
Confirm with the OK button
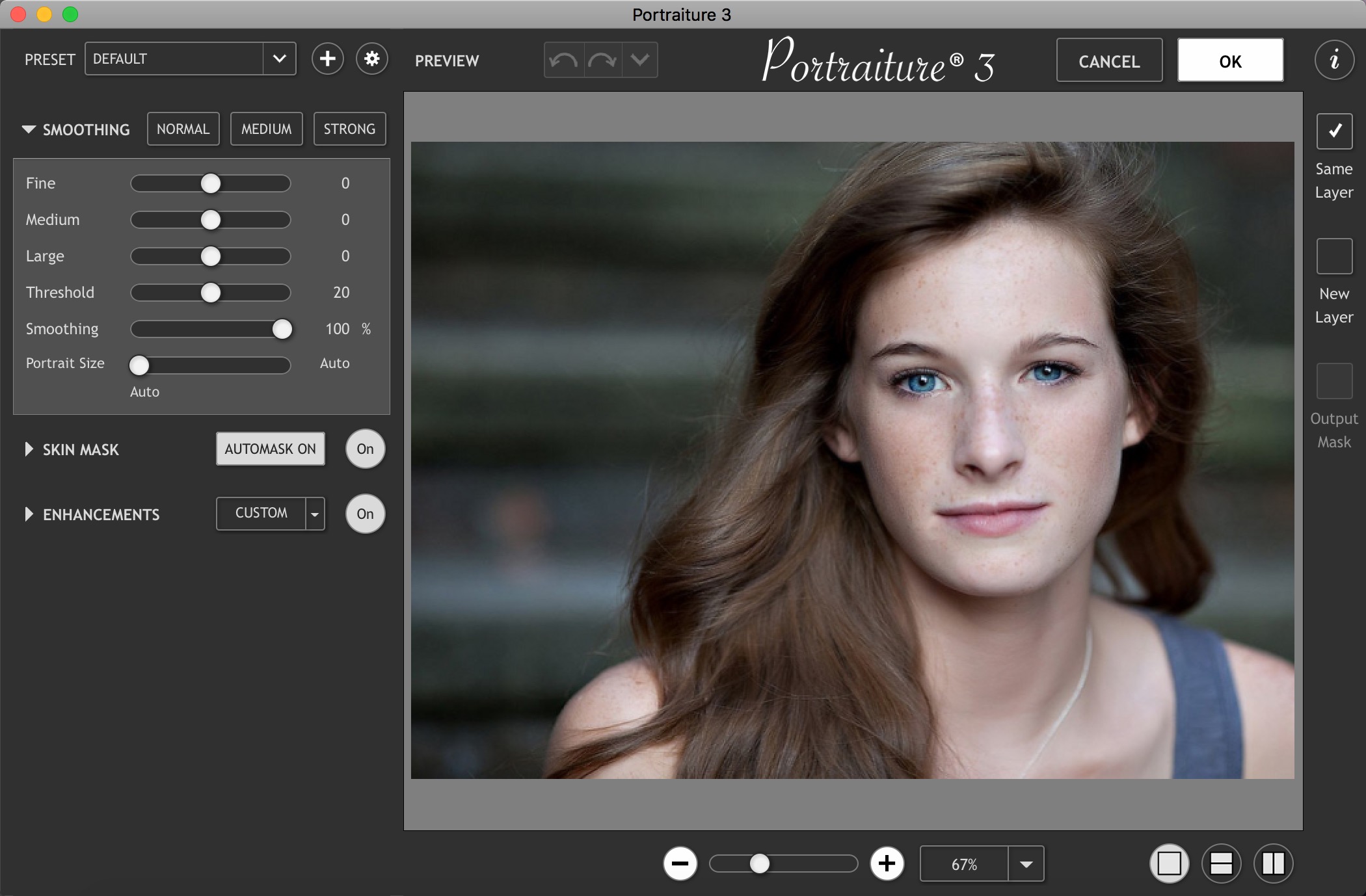[x=1230, y=60]
